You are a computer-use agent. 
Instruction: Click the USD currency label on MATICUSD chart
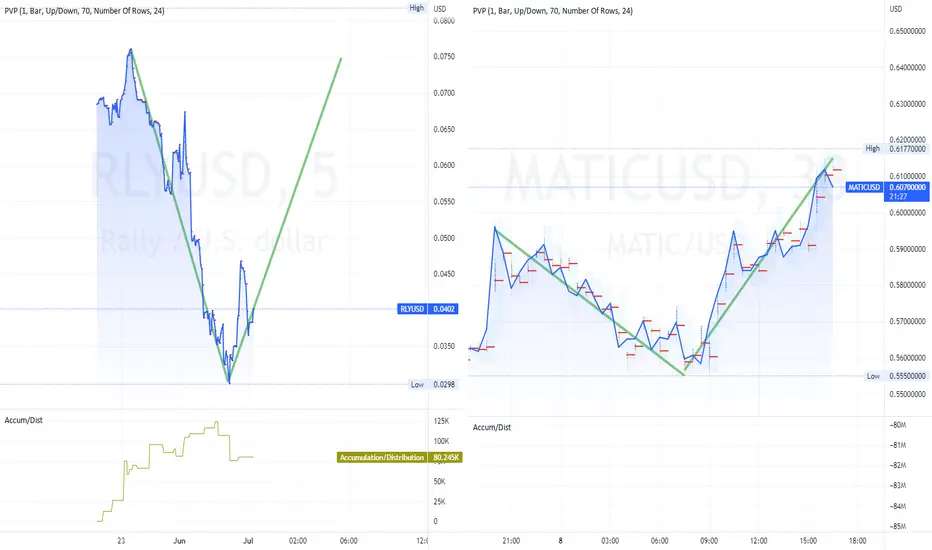tap(896, 9)
